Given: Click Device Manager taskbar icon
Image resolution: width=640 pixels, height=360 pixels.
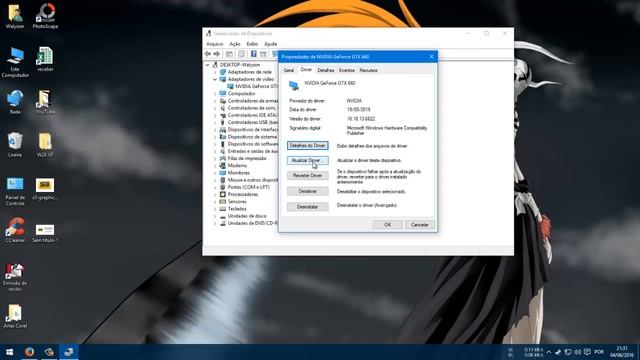Looking at the screenshot, I should coord(69,352).
